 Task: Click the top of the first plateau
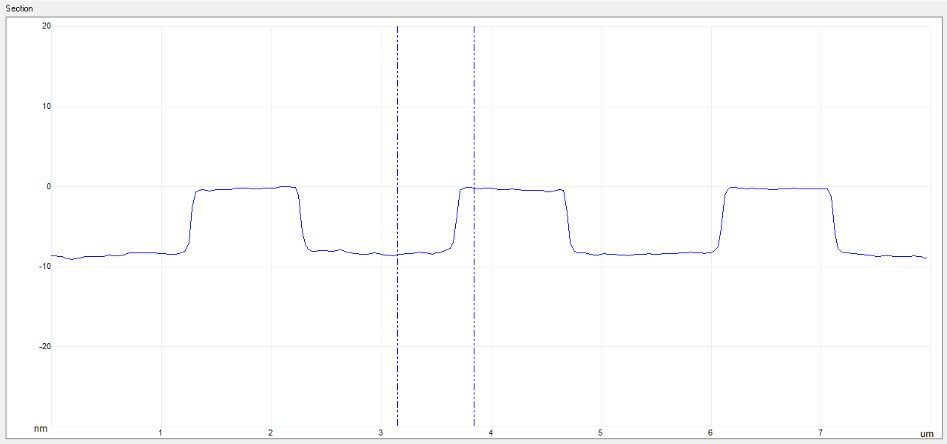pyautogui.click(x=245, y=188)
